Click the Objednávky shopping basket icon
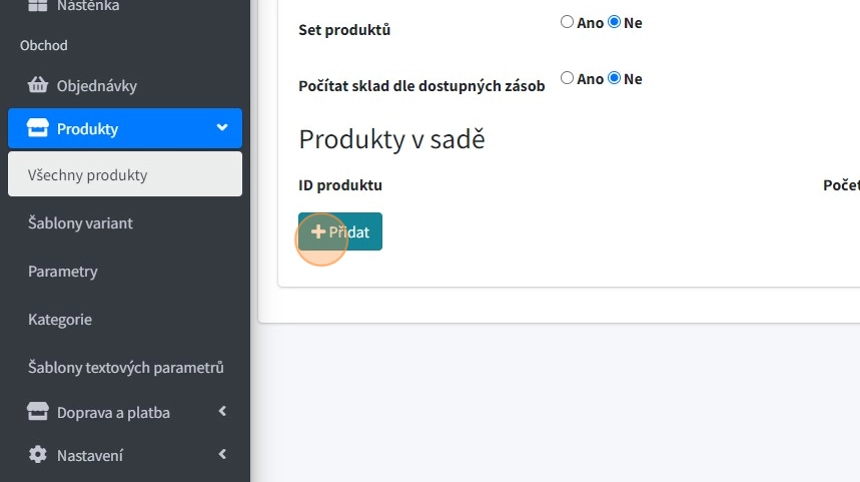 tap(38, 85)
